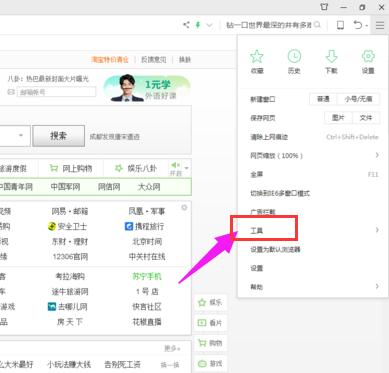Open the 淘宝特价清仓 link
This screenshot has width=389, height=373.
point(110,60)
